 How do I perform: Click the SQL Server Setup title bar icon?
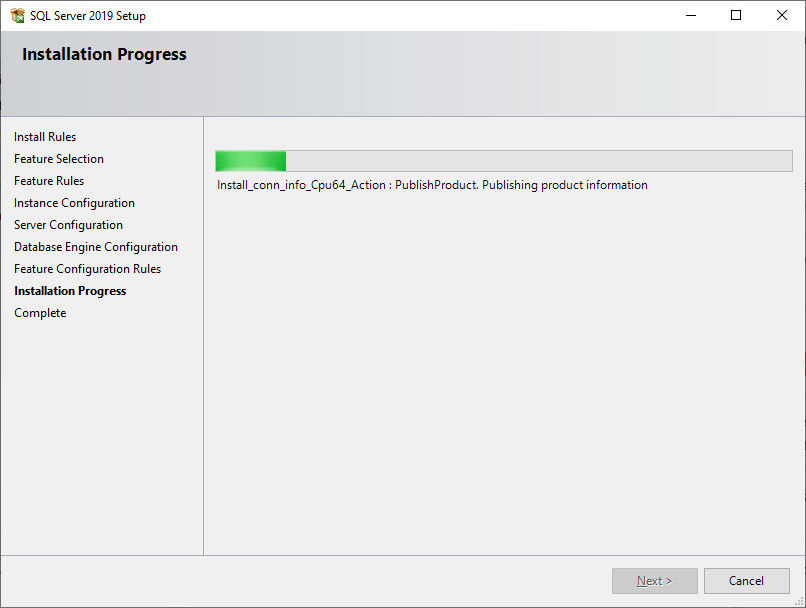(x=17, y=15)
